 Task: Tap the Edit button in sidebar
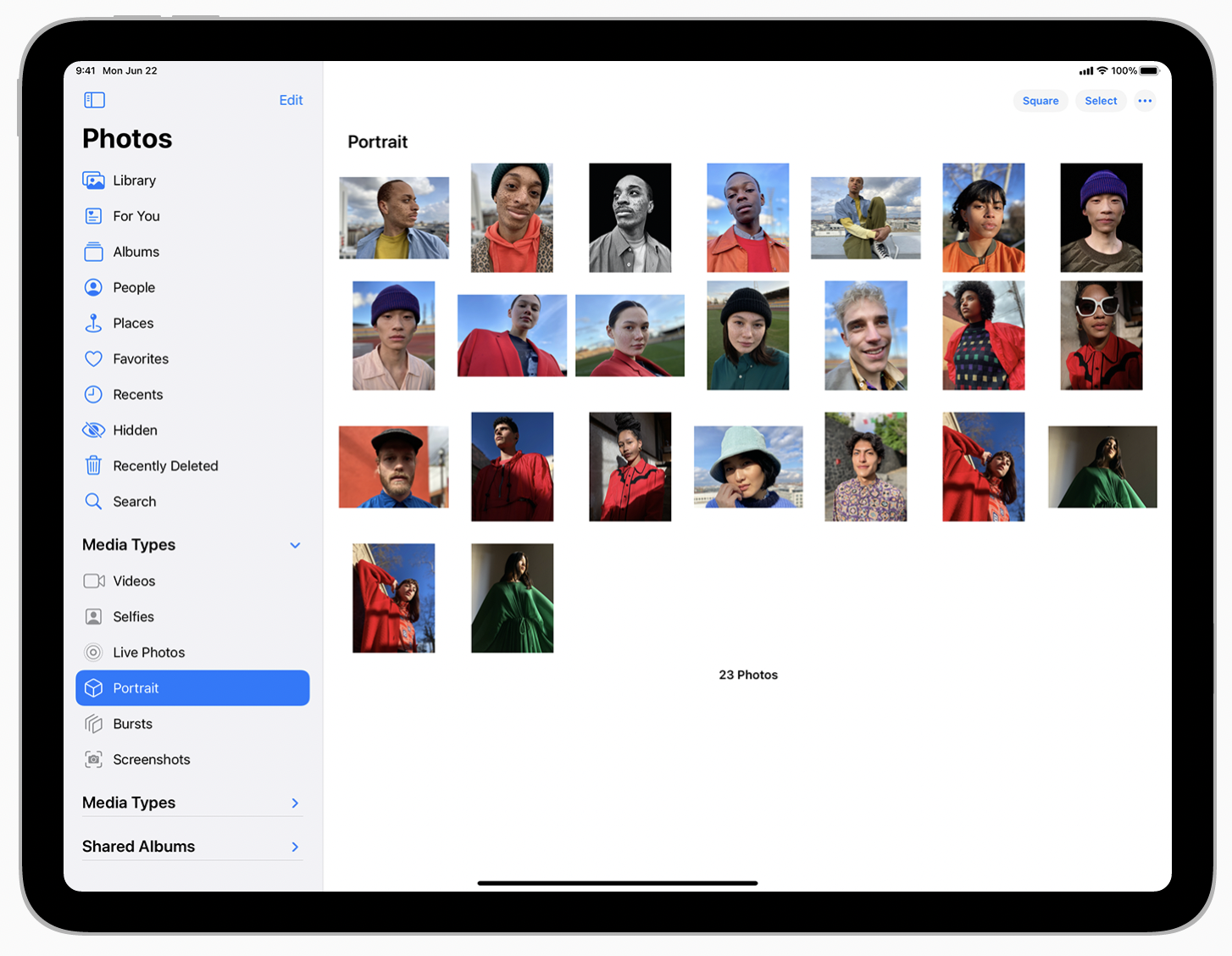291,100
